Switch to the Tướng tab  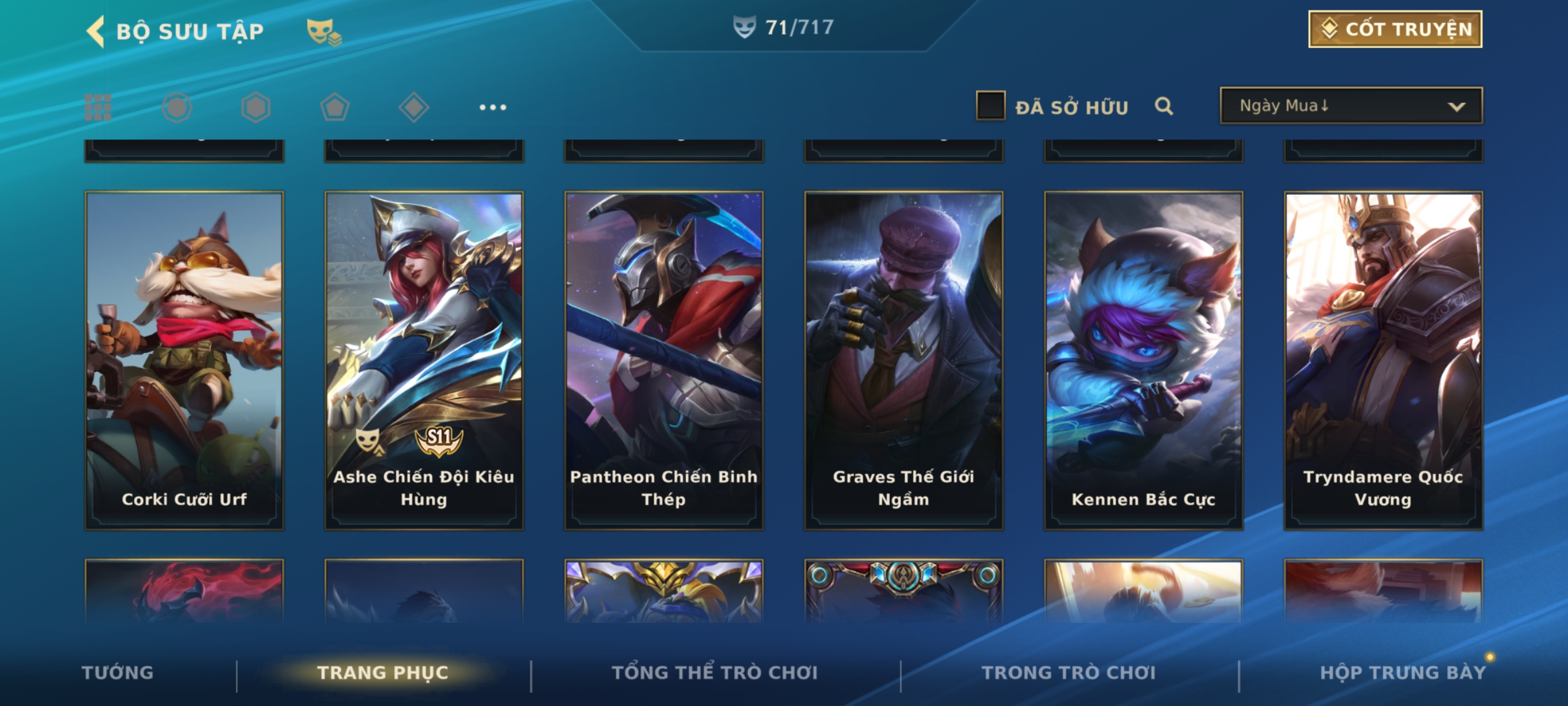(118, 673)
